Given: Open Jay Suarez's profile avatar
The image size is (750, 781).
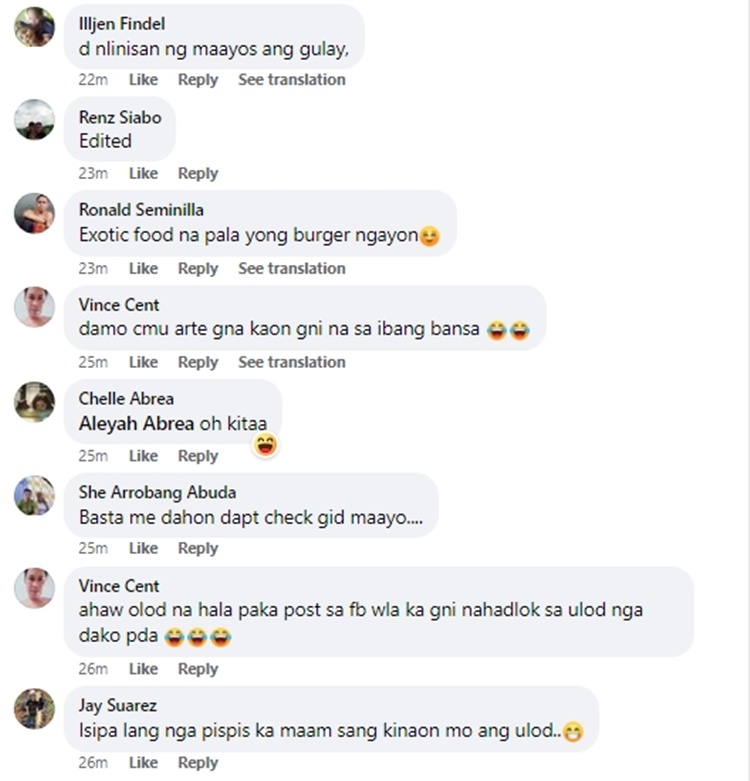Looking at the screenshot, I should 34,709.
